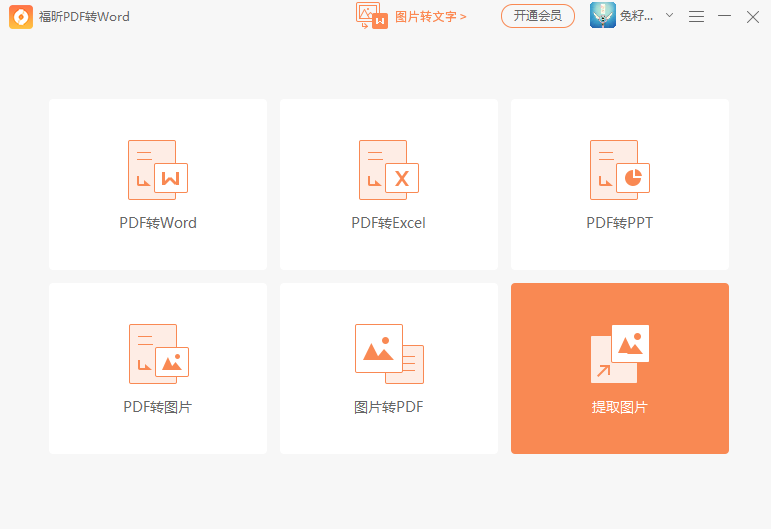Click the PDF转PPT text label

(619, 223)
